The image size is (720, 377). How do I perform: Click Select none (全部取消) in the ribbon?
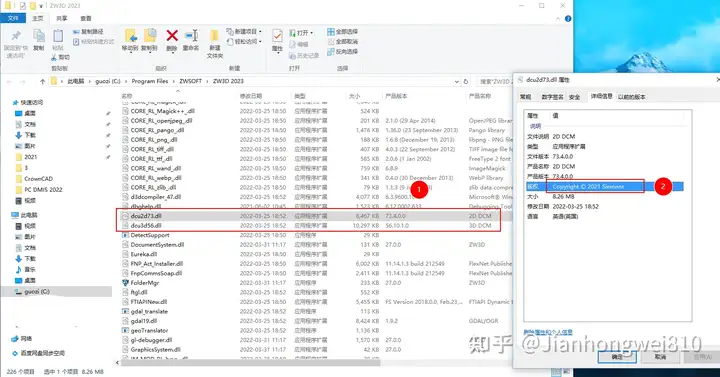click(x=343, y=42)
